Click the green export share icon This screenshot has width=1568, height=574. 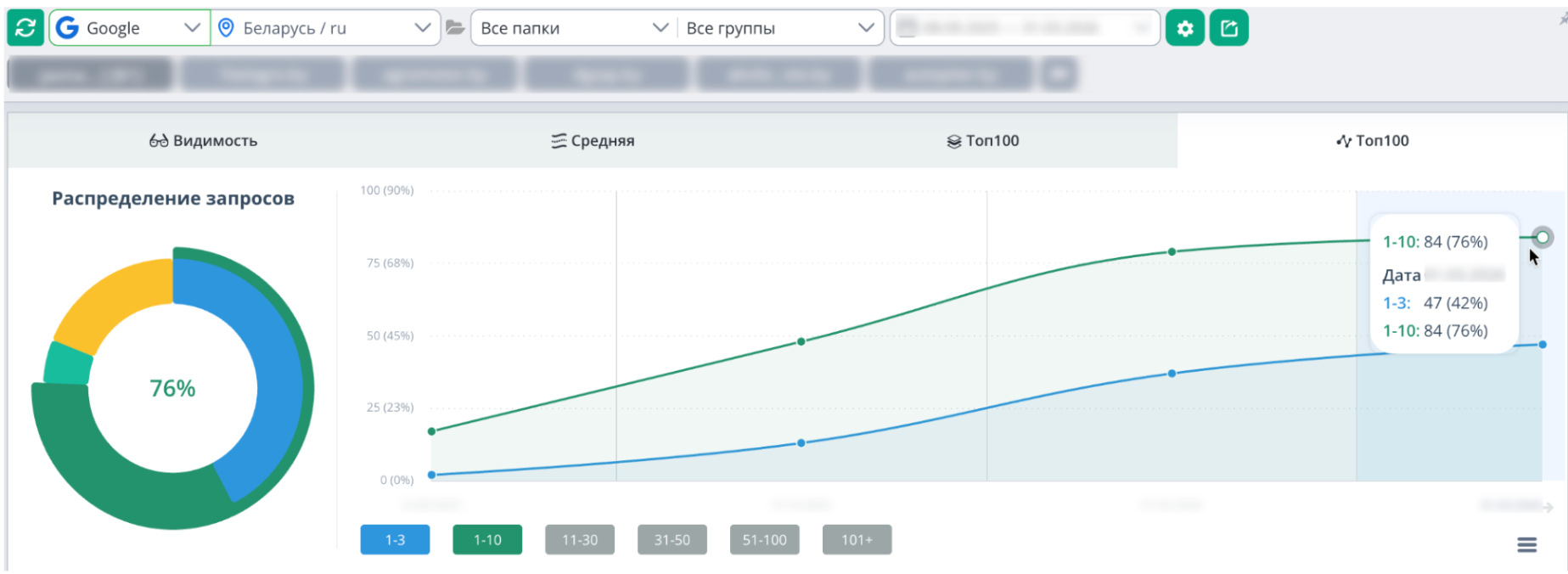(x=1228, y=28)
